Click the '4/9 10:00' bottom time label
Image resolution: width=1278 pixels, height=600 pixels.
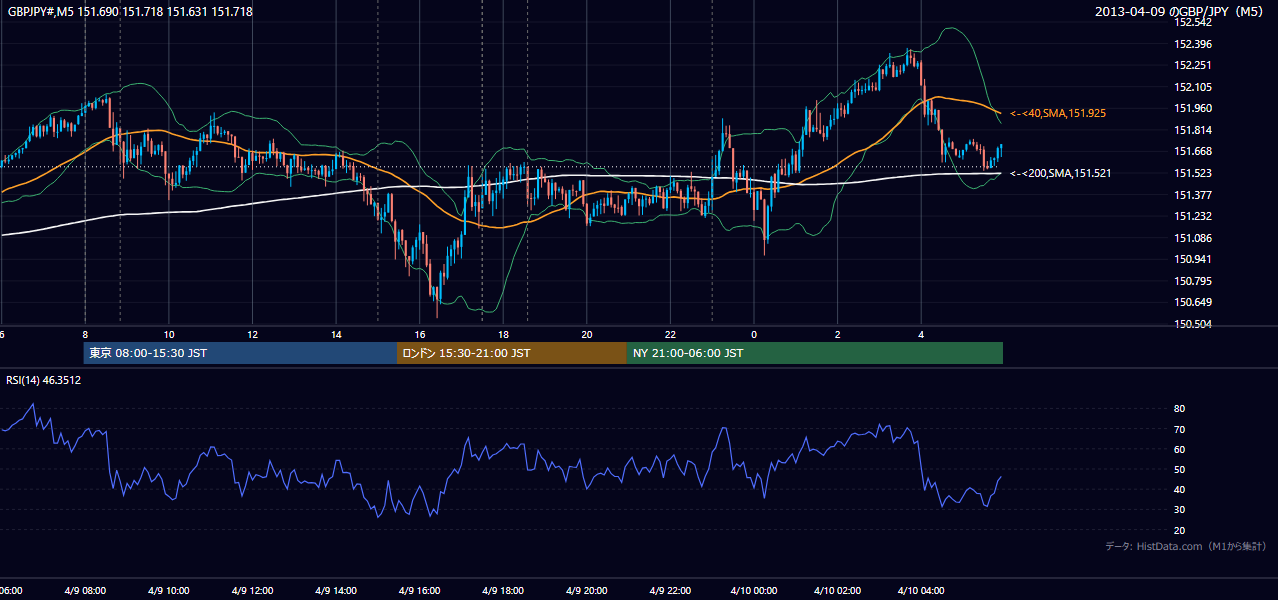pyautogui.click(x=168, y=591)
